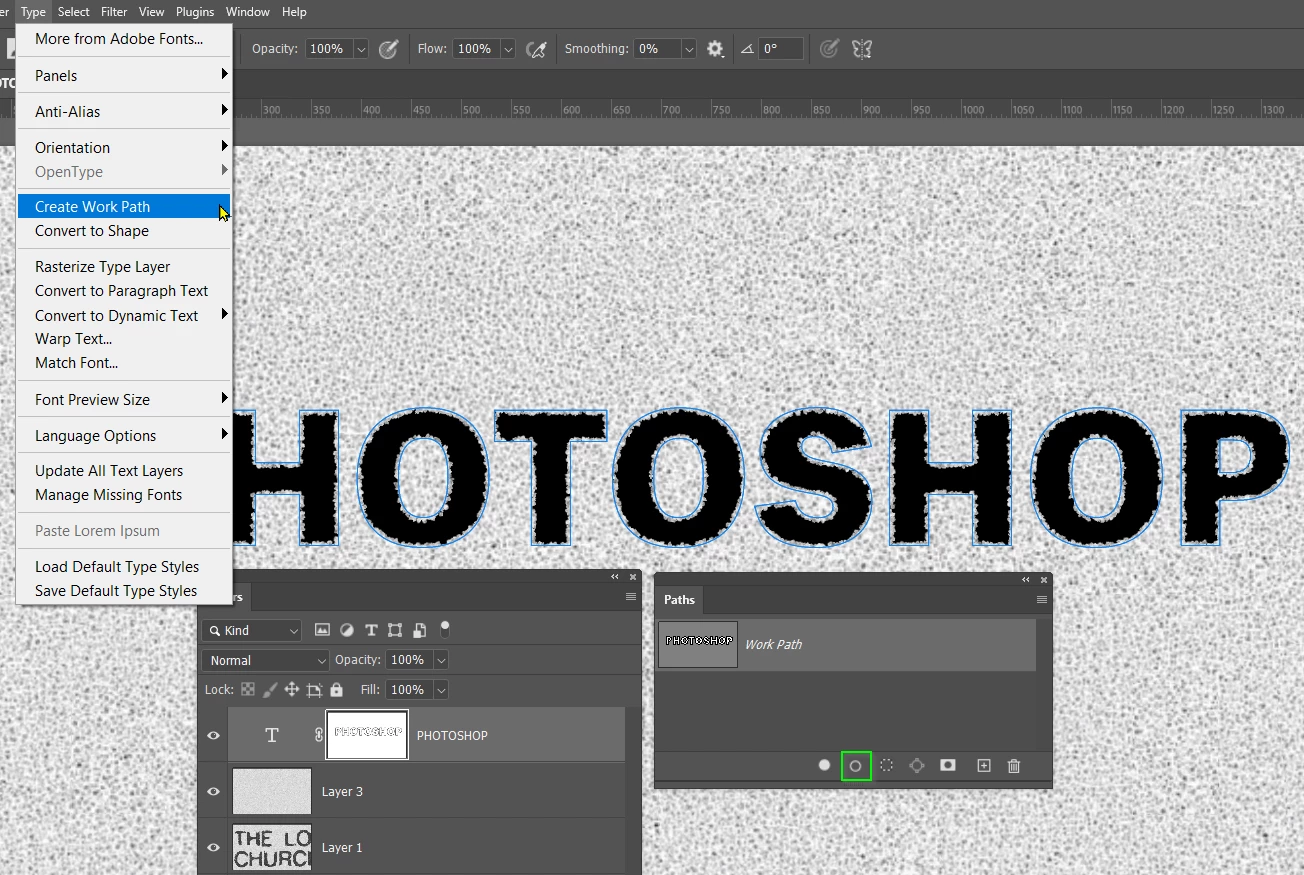This screenshot has height=875, width=1304.
Task: Open Paths panel flyout menu
Action: tap(1042, 600)
